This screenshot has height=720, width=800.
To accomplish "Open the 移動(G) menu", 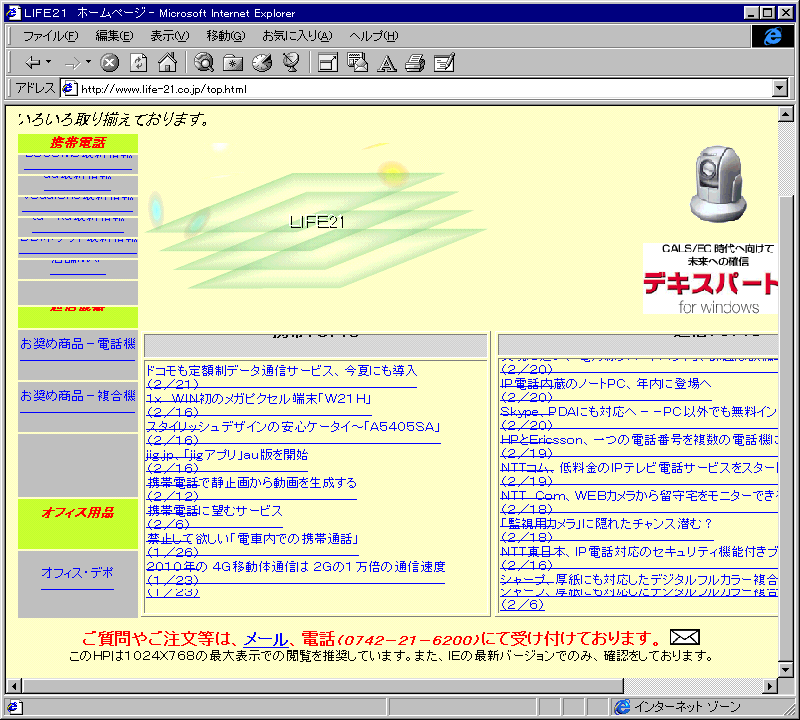I will point(226,36).
